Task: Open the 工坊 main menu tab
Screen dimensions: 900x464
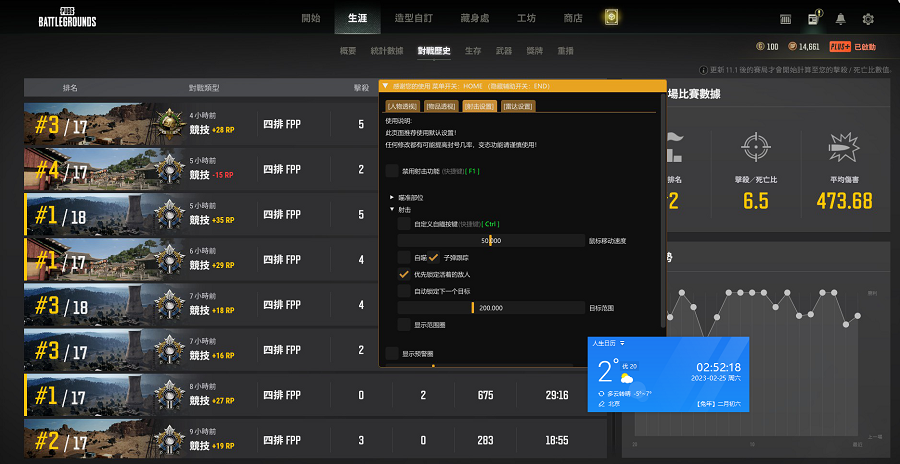Action: [x=526, y=18]
